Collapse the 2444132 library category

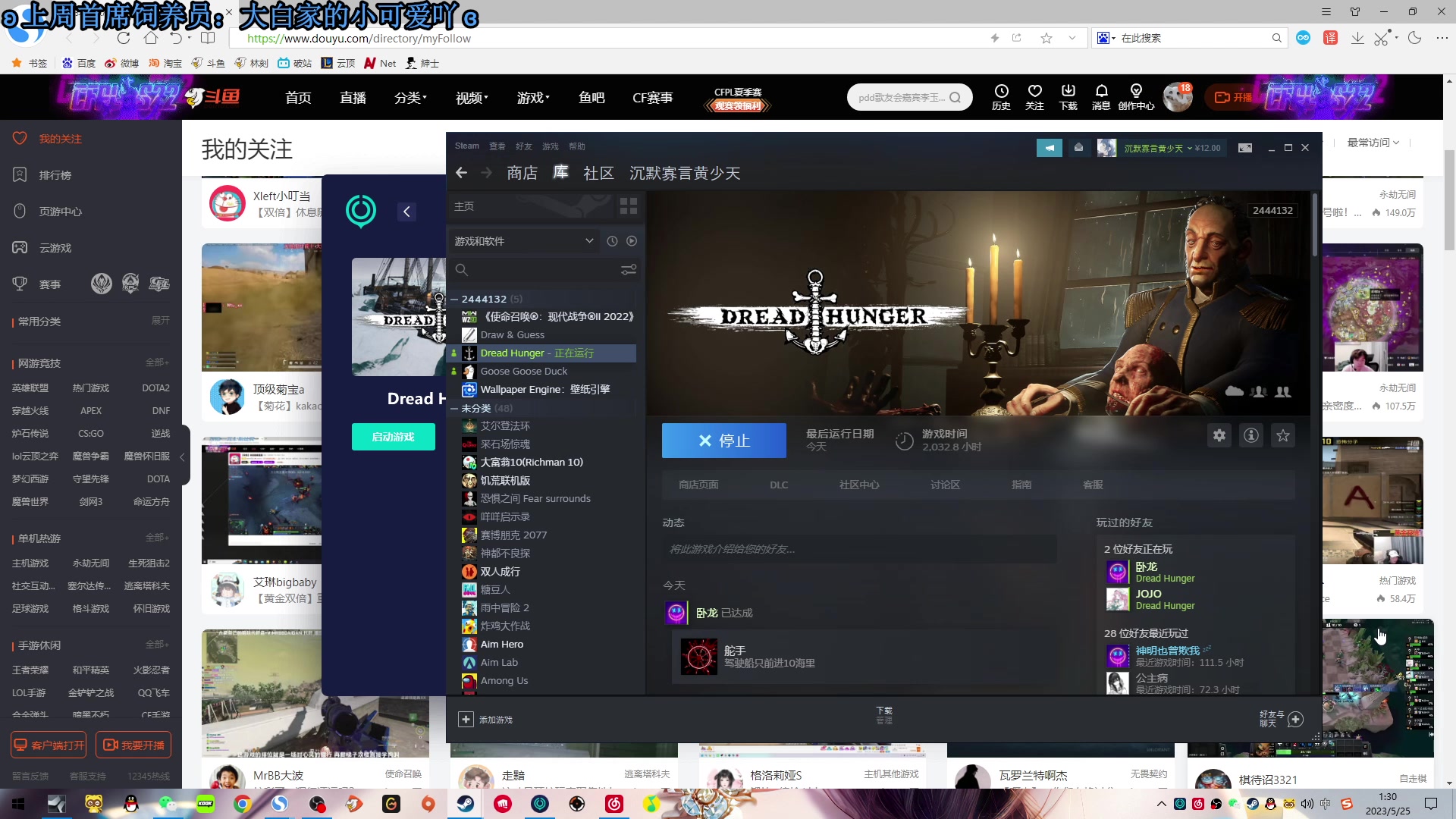click(454, 299)
